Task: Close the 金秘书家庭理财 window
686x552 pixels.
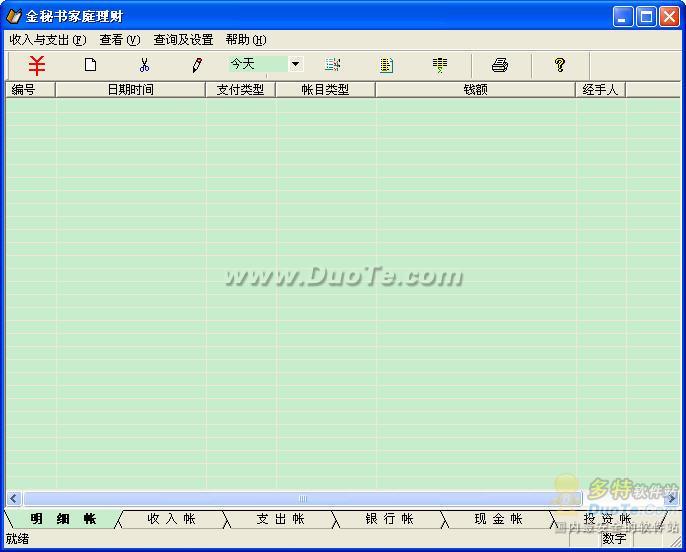Action: pos(669,17)
